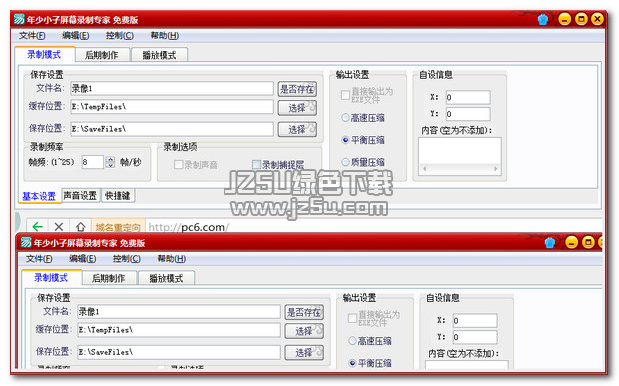Click 缓存位置 path field in top window
Image resolution: width=619 pixels, height=386 pixels.
click(x=172, y=107)
